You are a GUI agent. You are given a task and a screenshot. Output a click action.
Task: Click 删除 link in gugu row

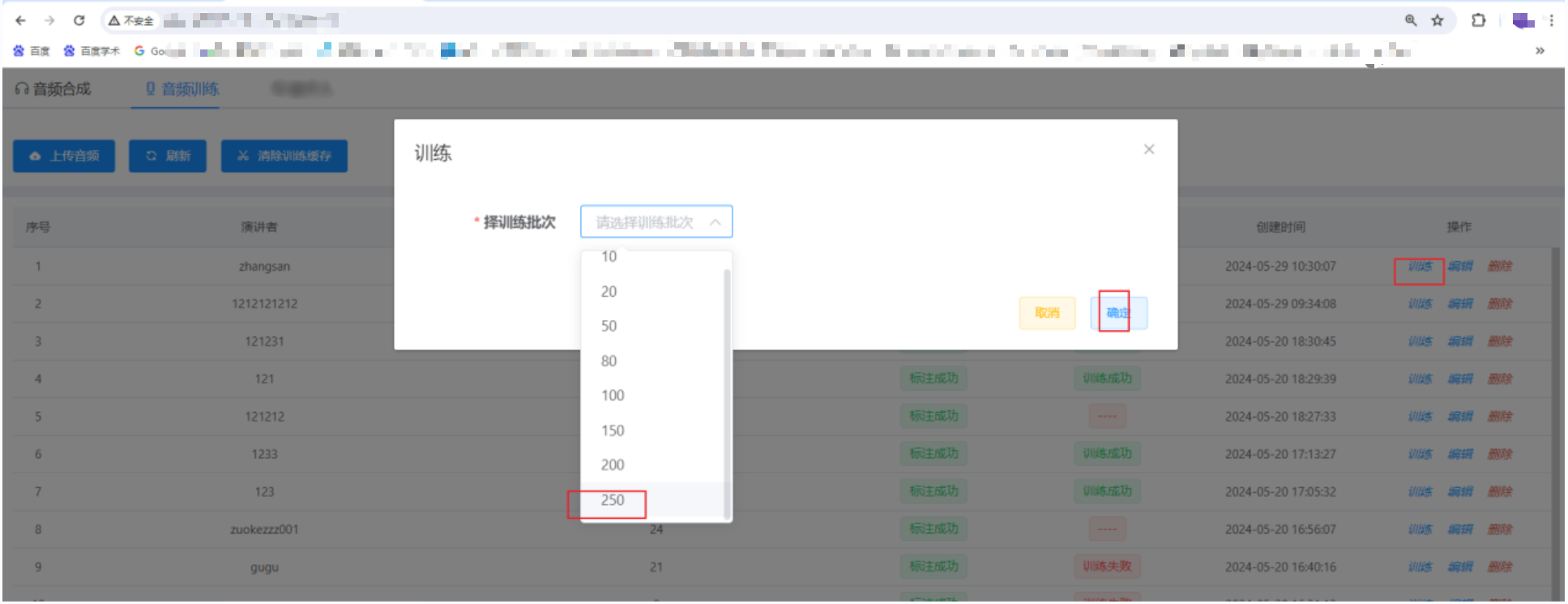coord(1500,567)
